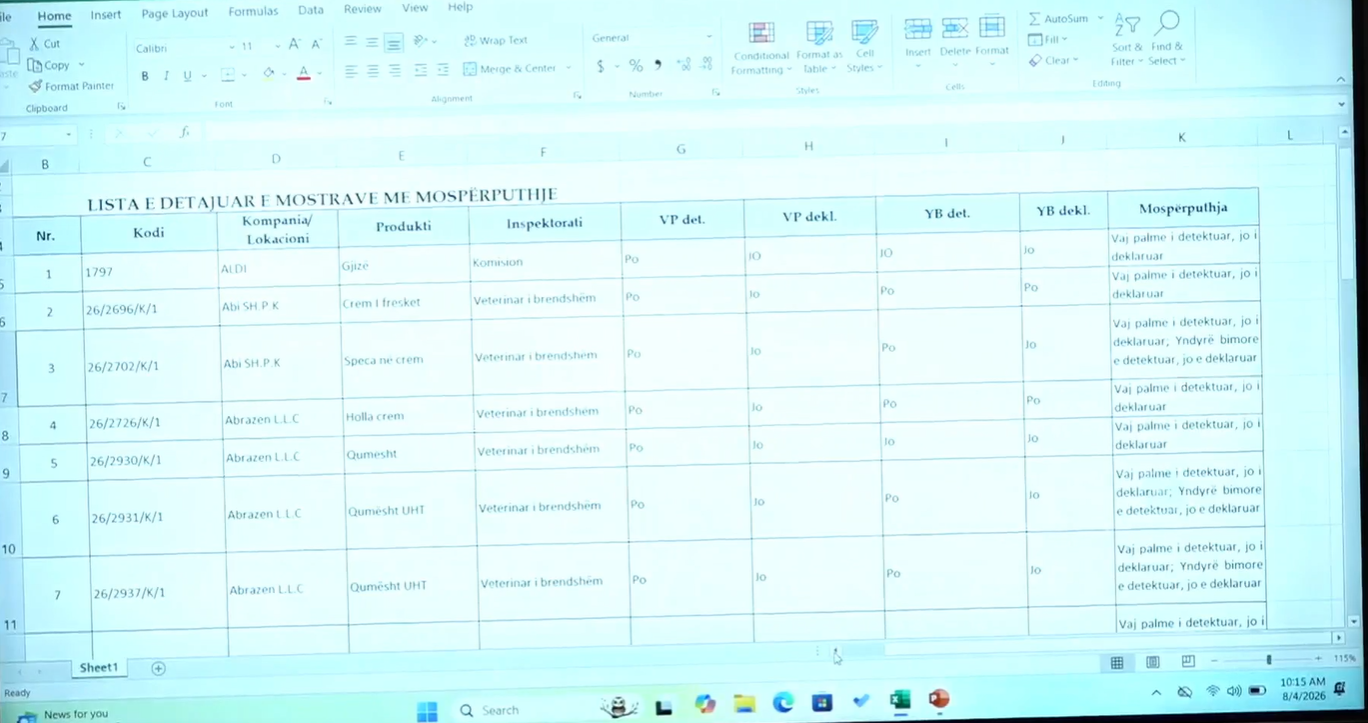Open Cell Styles gallery
1368x723 pixels.
(865, 47)
